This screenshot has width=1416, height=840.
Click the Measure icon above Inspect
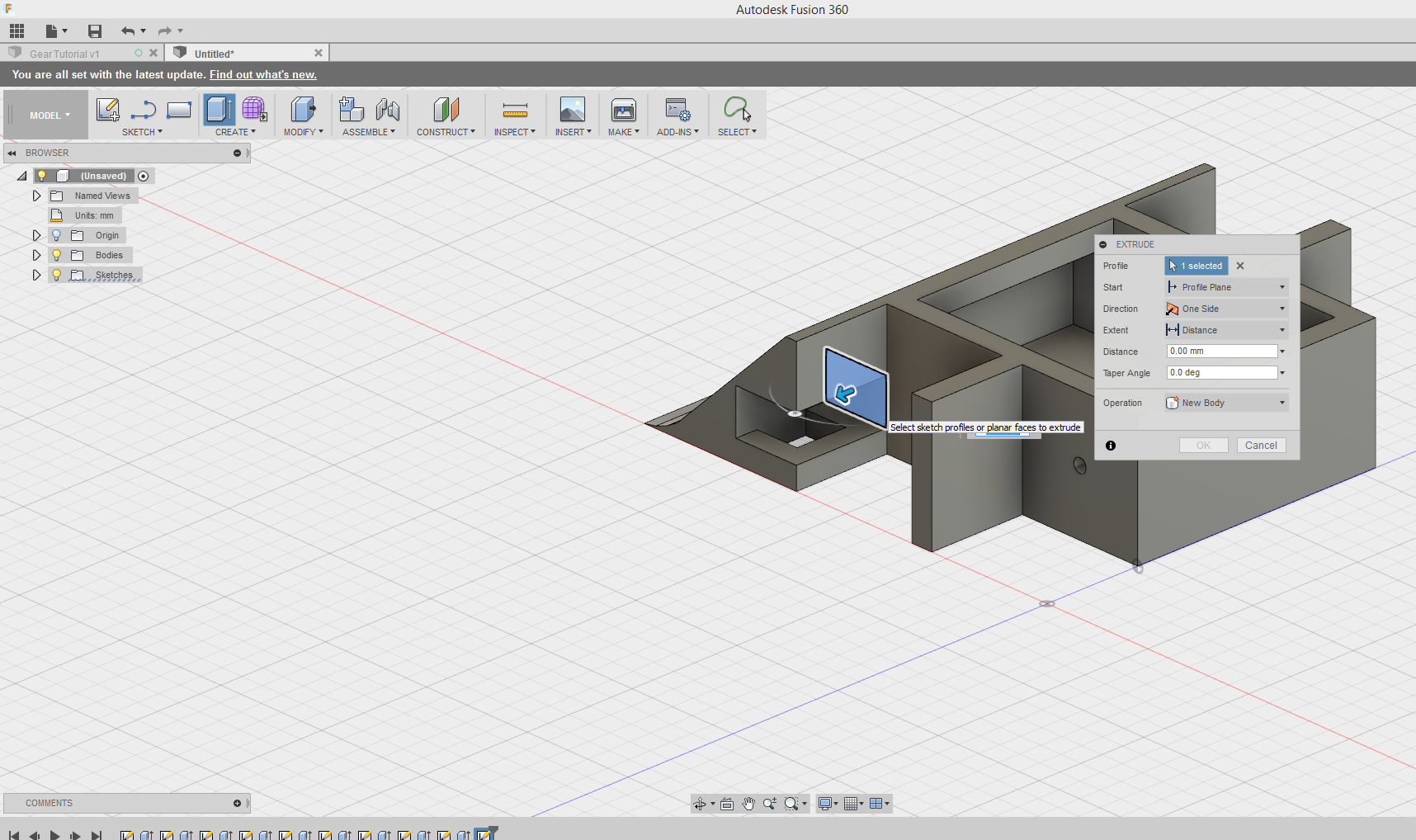(515, 110)
